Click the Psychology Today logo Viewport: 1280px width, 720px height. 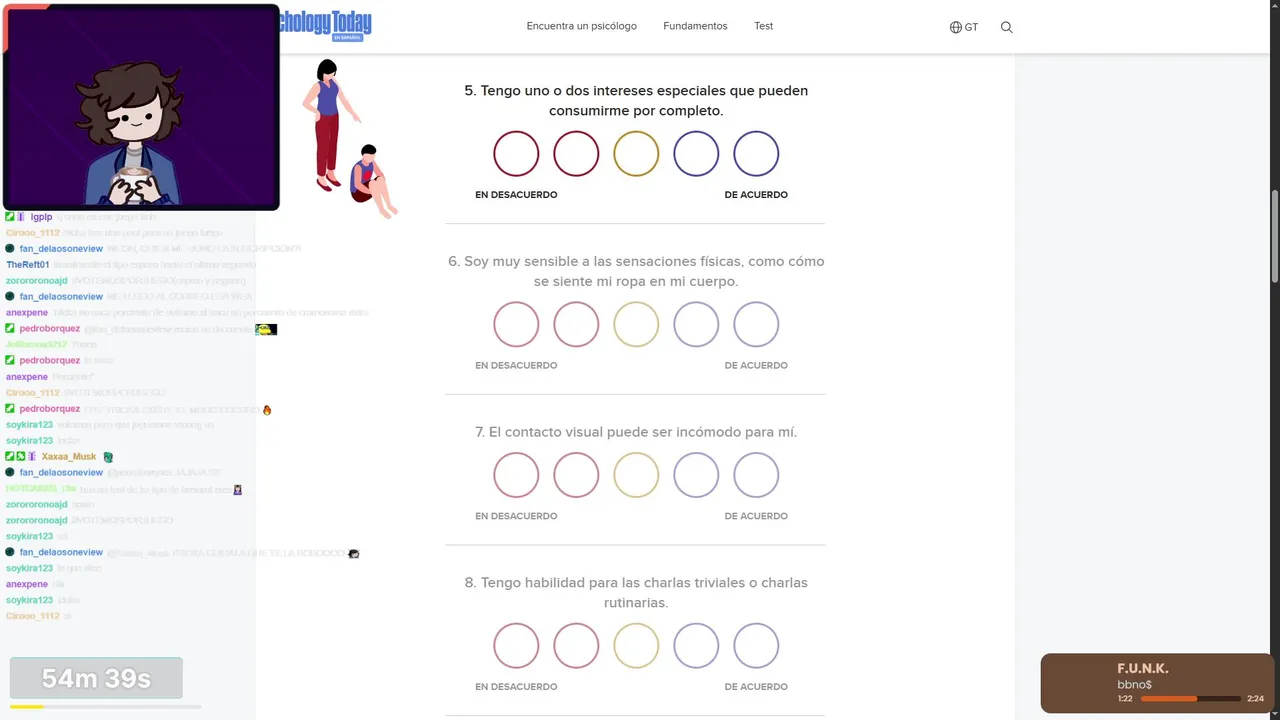[x=325, y=24]
